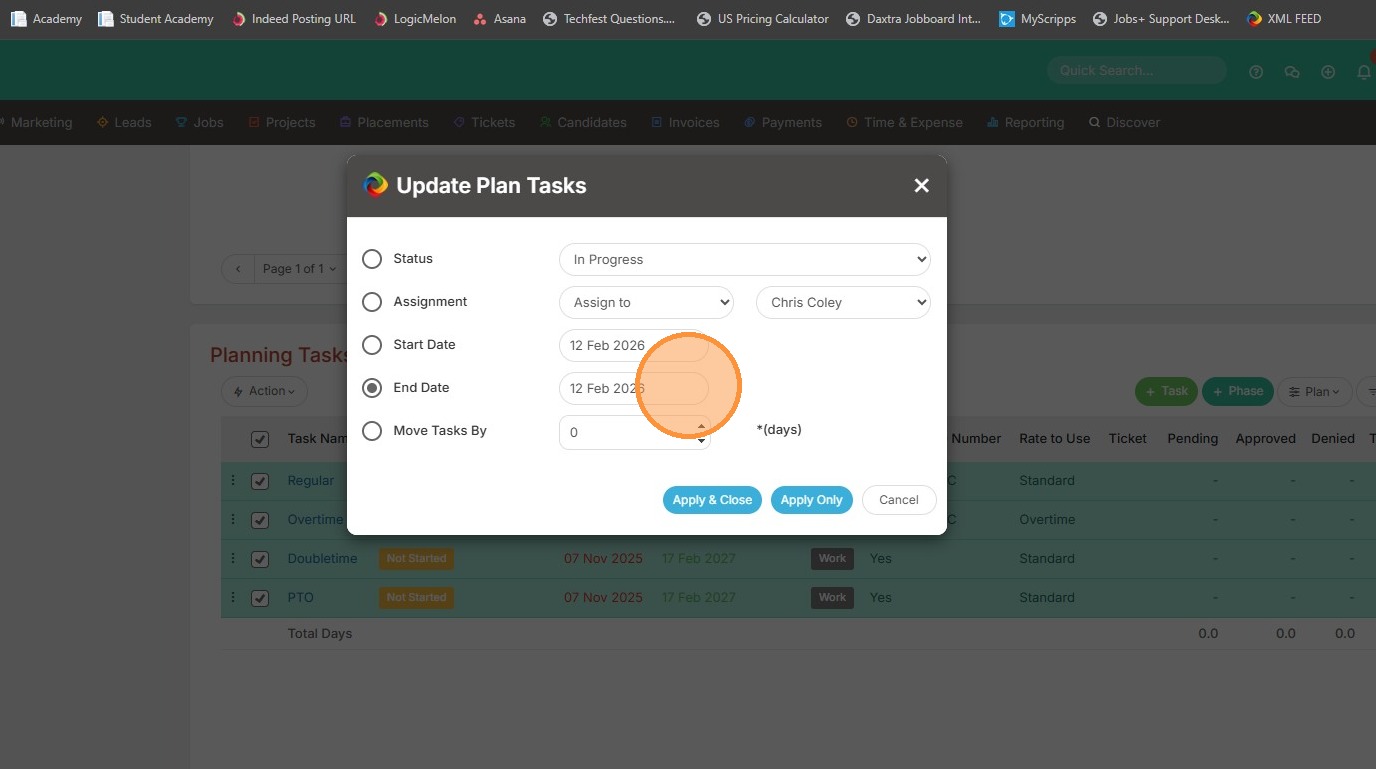Open the In Progress status dropdown
Image resolution: width=1376 pixels, height=769 pixels.
point(744,260)
